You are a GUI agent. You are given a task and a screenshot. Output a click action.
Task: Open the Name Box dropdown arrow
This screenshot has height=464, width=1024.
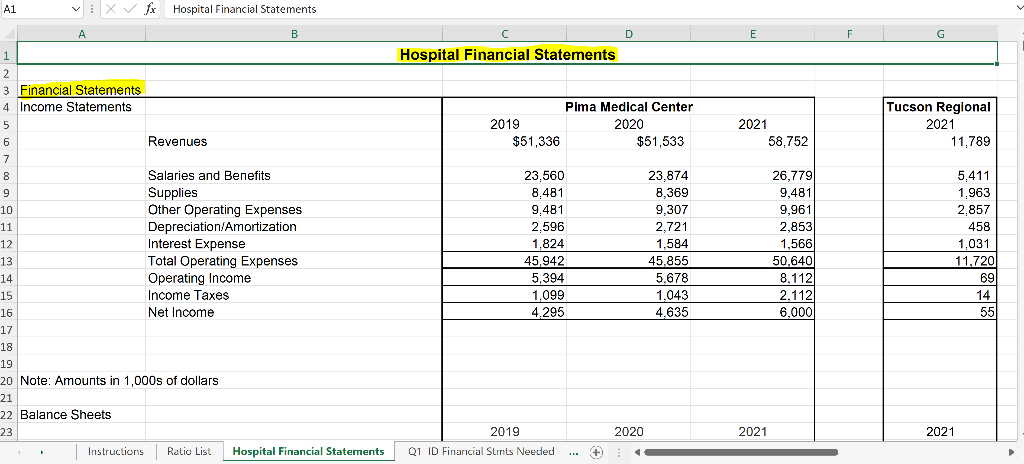pyautogui.click(x=76, y=9)
